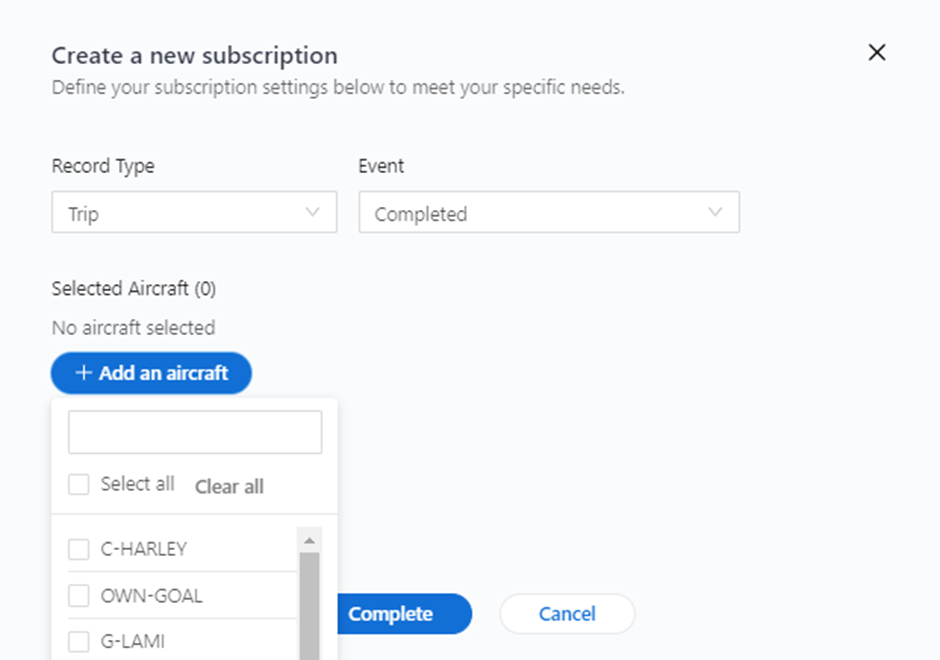
Task: Close the Create a new subscription dialog
Action: pyautogui.click(x=876, y=53)
